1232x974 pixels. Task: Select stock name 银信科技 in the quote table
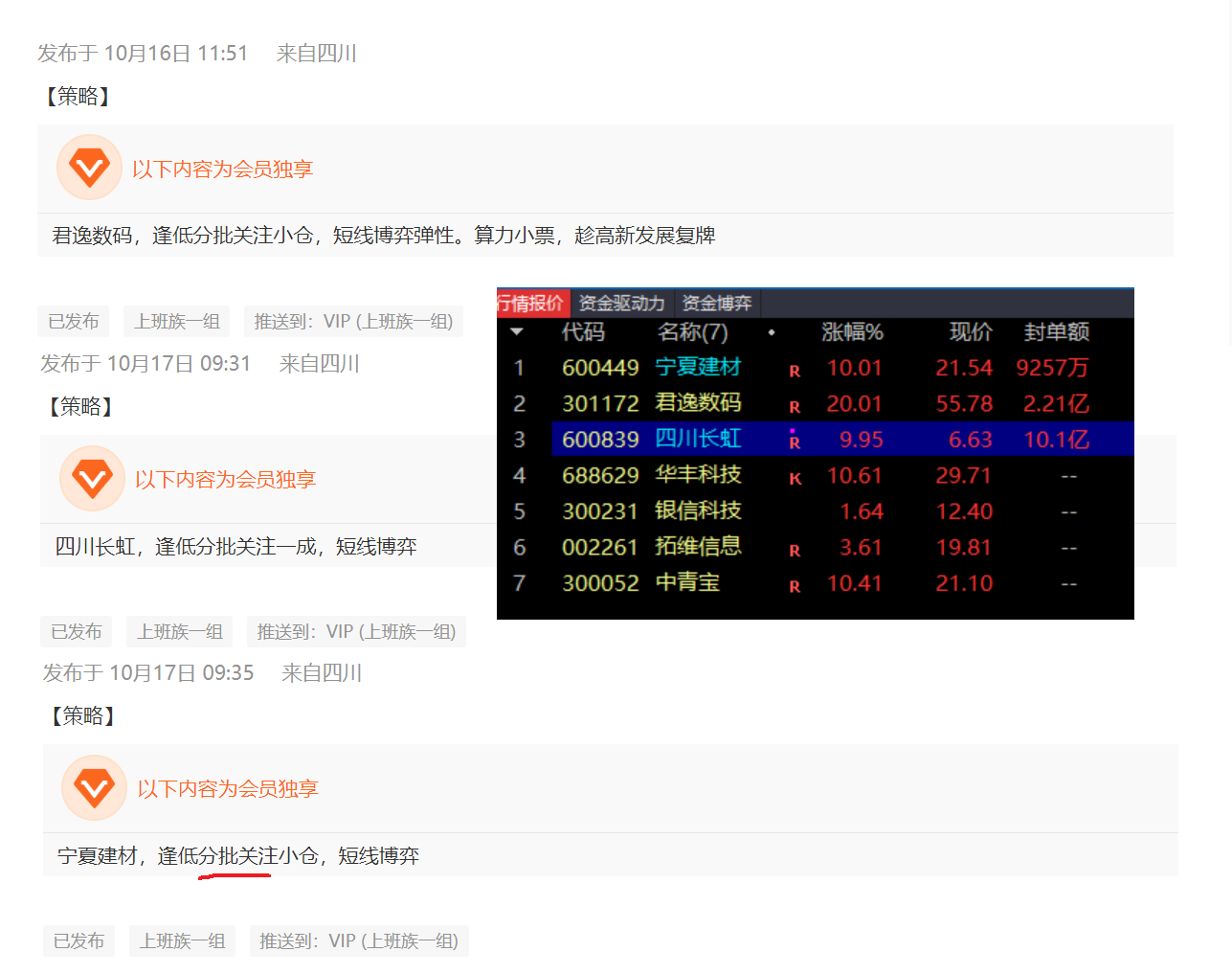click(698, 511)
